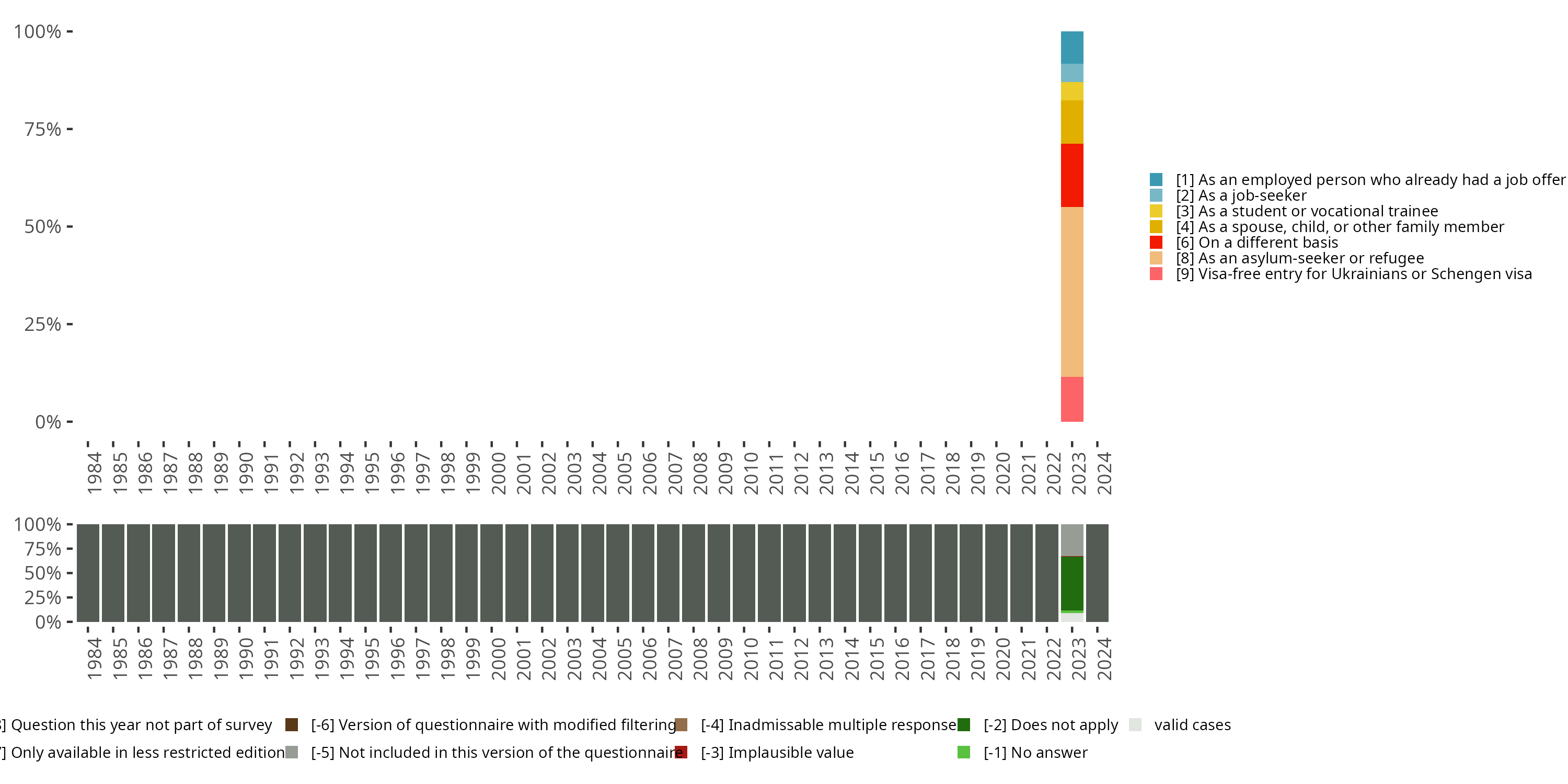Click the gold spouse or family member swatch

click(x=1156, y=226)
